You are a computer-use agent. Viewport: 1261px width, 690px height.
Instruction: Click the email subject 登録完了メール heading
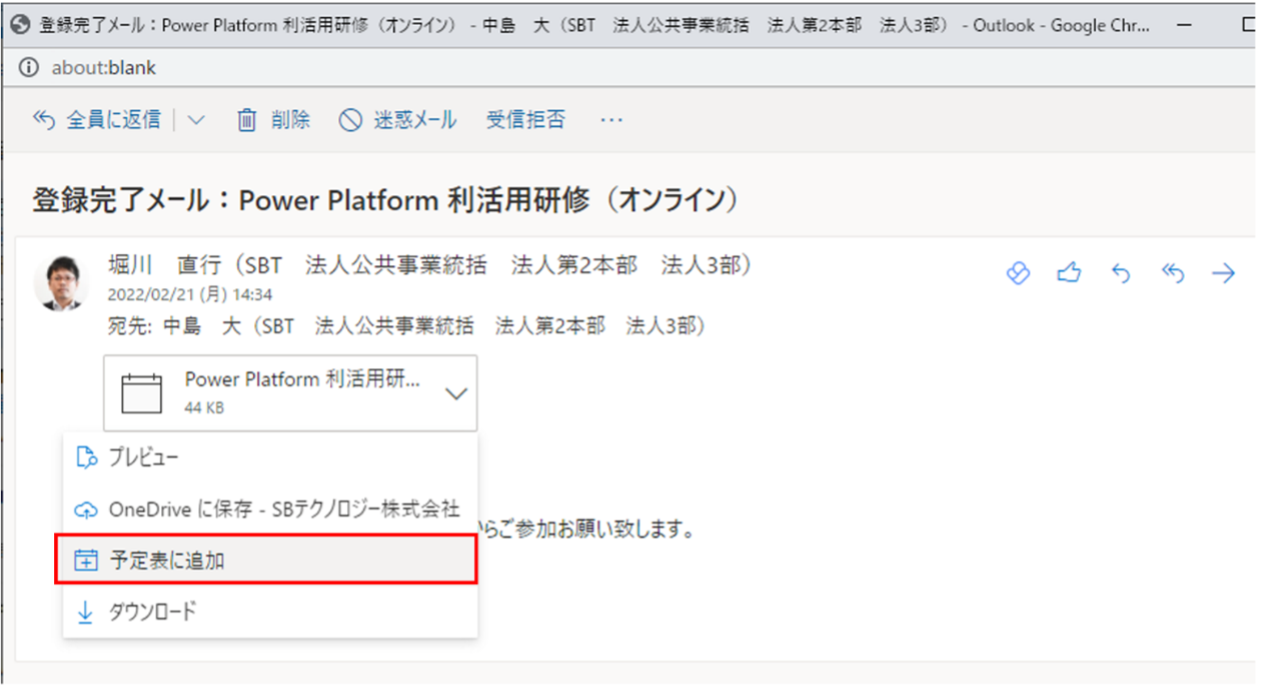(386, 200)
